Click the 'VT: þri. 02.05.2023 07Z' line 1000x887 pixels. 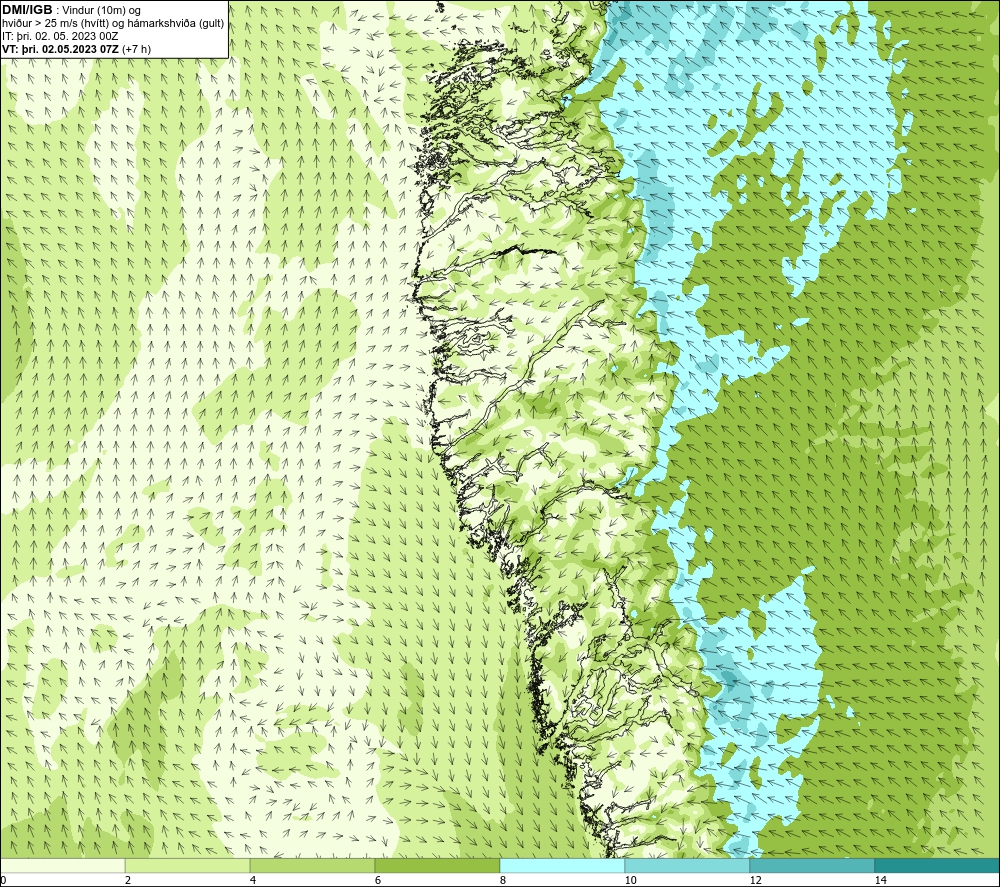[x=61, y=49]
